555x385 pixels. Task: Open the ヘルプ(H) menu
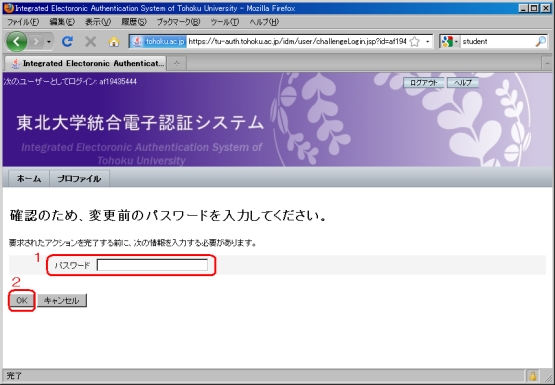[x=264, y=22]
